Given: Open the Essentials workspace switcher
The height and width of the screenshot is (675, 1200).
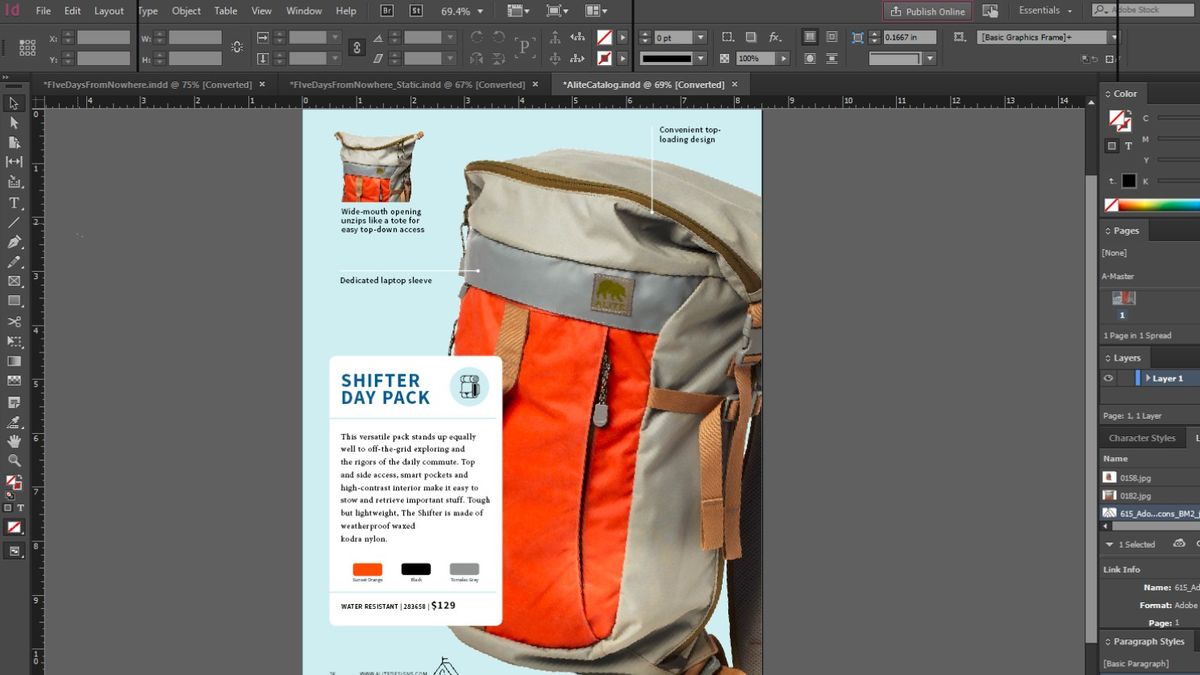Looking at the screenshot, I should point(1042,10).
